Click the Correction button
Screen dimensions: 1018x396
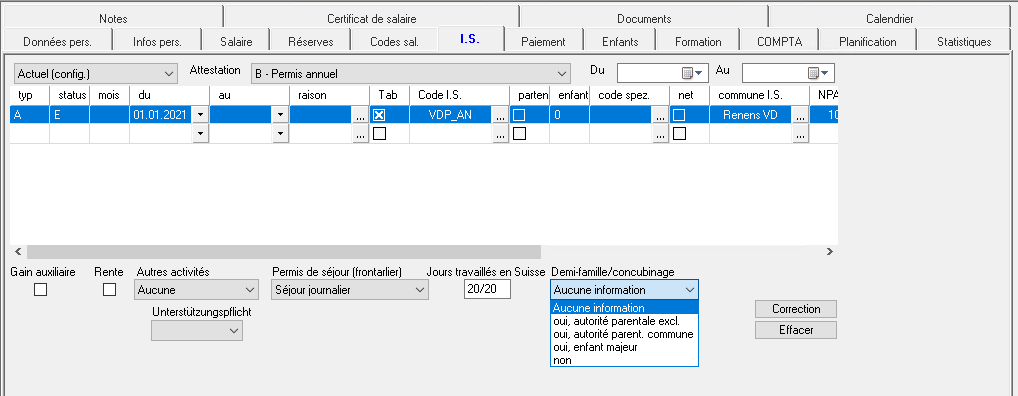(796, 308)
